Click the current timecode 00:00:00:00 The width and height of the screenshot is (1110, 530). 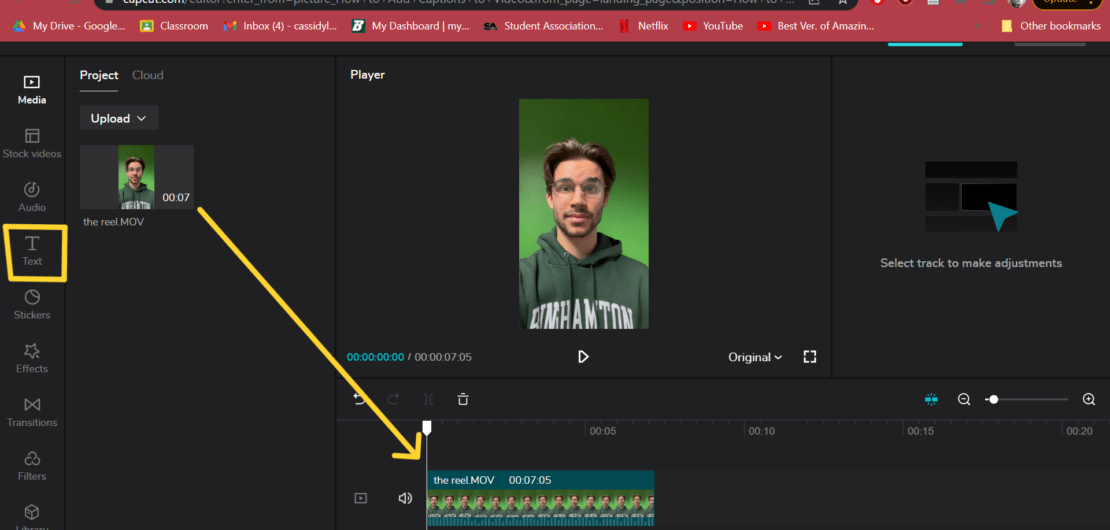pyautogui.click(x=375, y=357)
